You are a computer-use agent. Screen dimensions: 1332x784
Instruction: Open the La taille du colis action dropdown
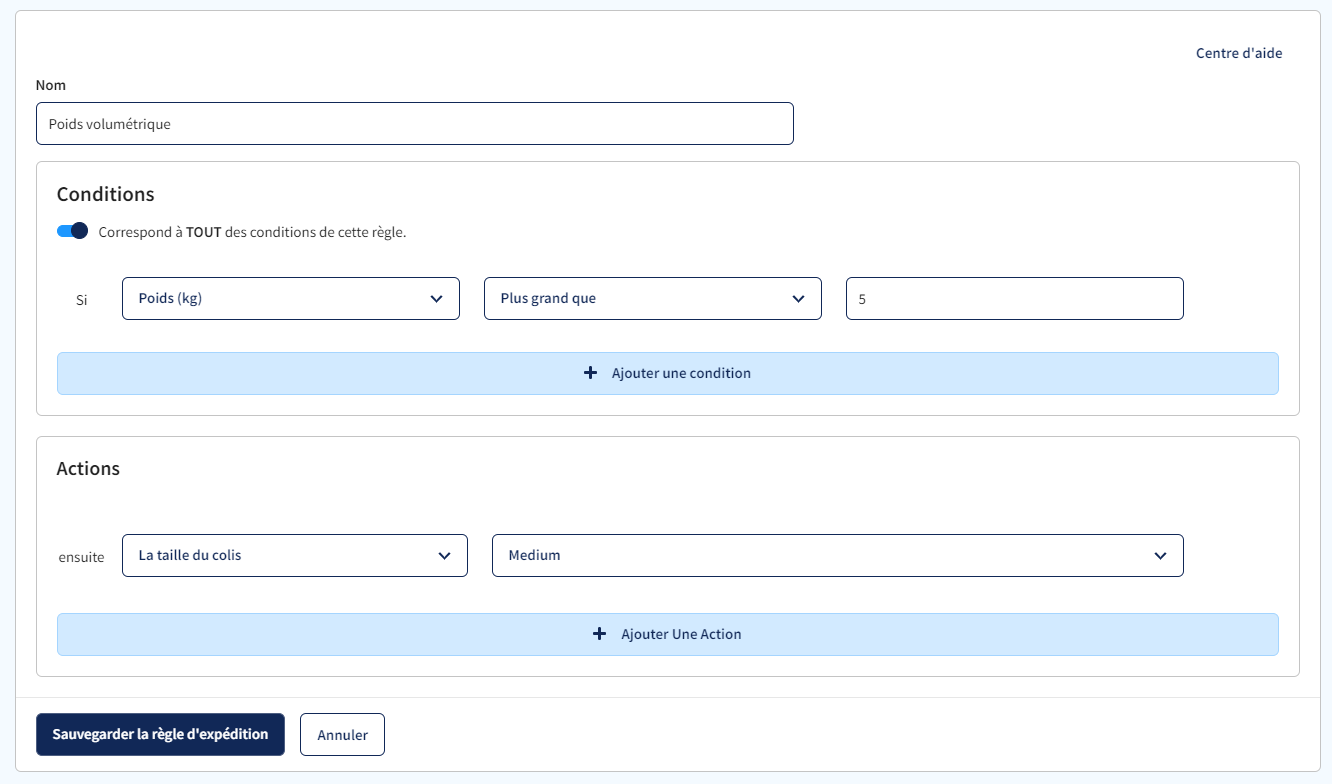coord(295,555)
